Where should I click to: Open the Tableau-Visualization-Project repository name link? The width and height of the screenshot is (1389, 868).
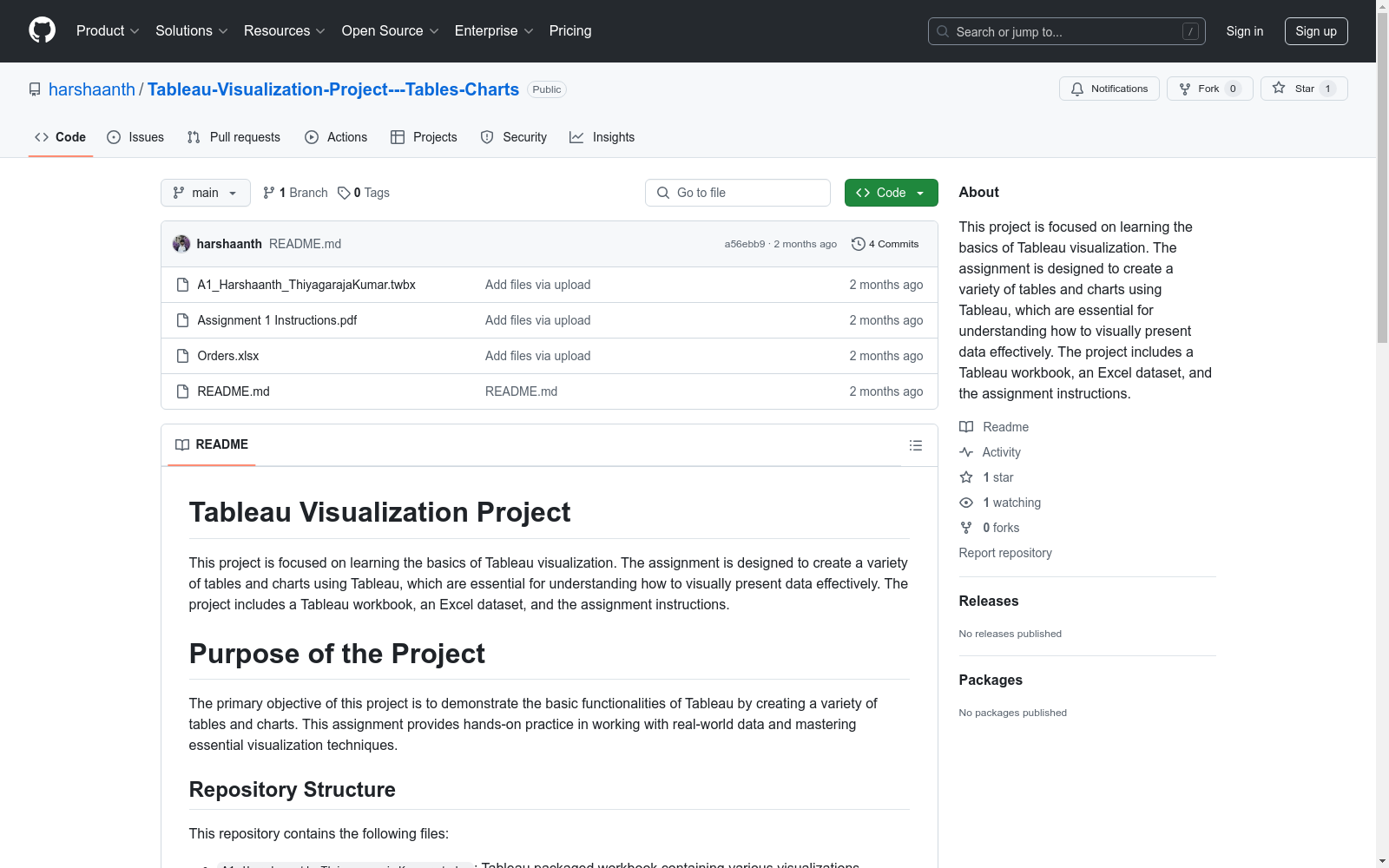(333, 89)
